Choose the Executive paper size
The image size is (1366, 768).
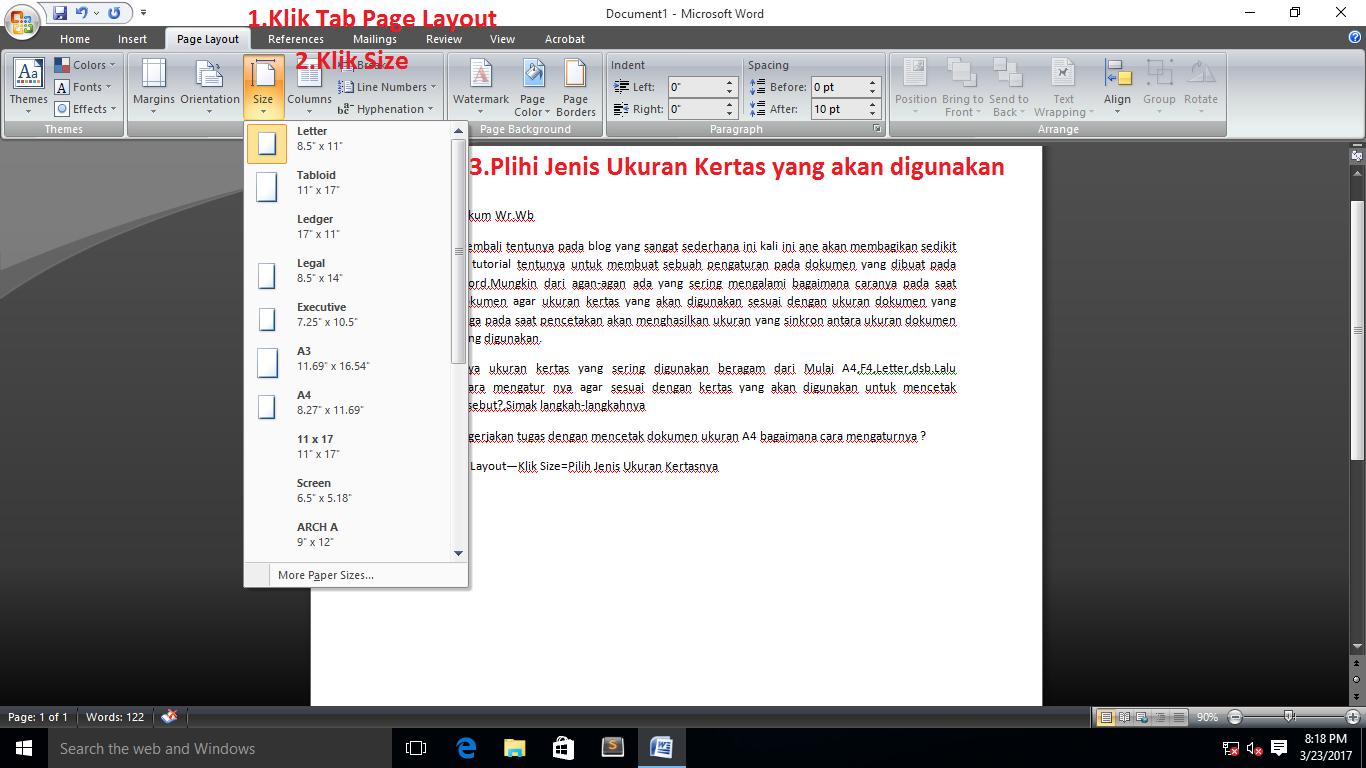(x=349, y=316)
